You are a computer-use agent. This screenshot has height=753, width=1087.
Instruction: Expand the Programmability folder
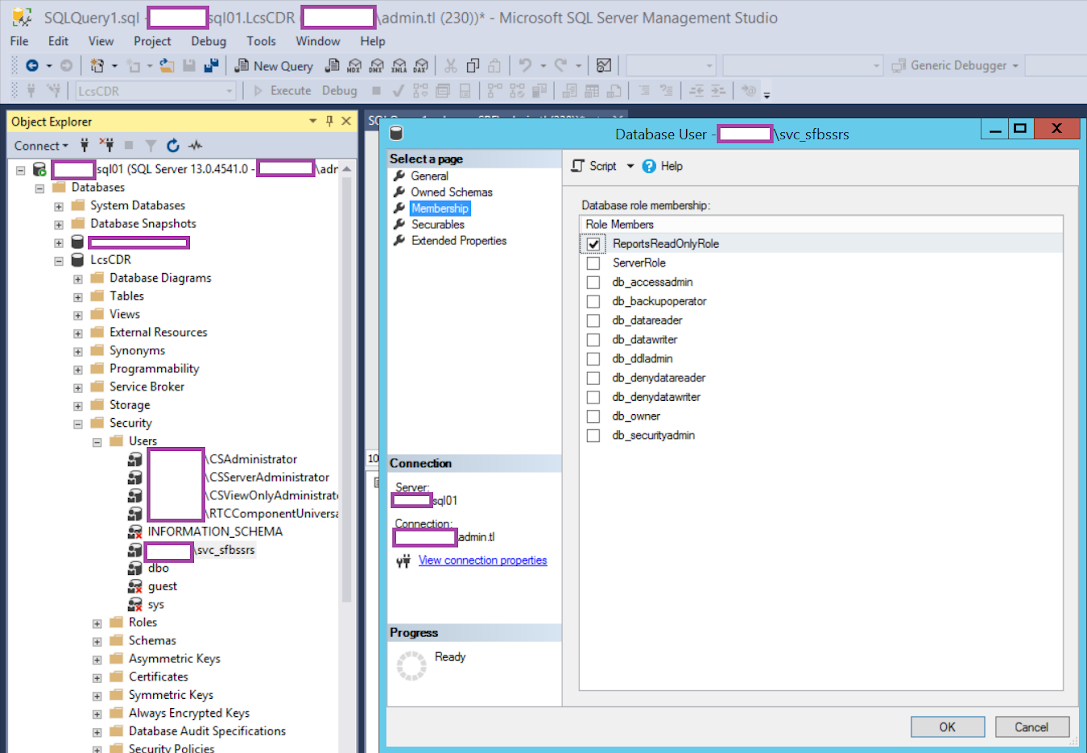click(x=78, y=370)
